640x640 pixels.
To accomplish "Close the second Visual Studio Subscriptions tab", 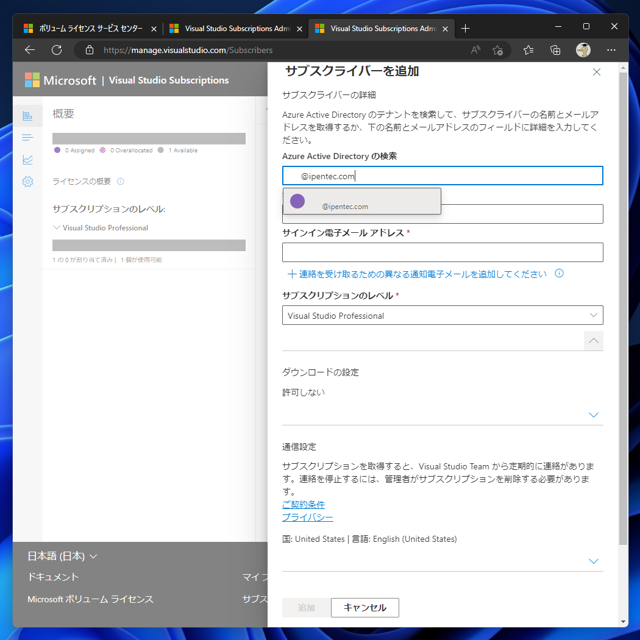I will 299,29.
